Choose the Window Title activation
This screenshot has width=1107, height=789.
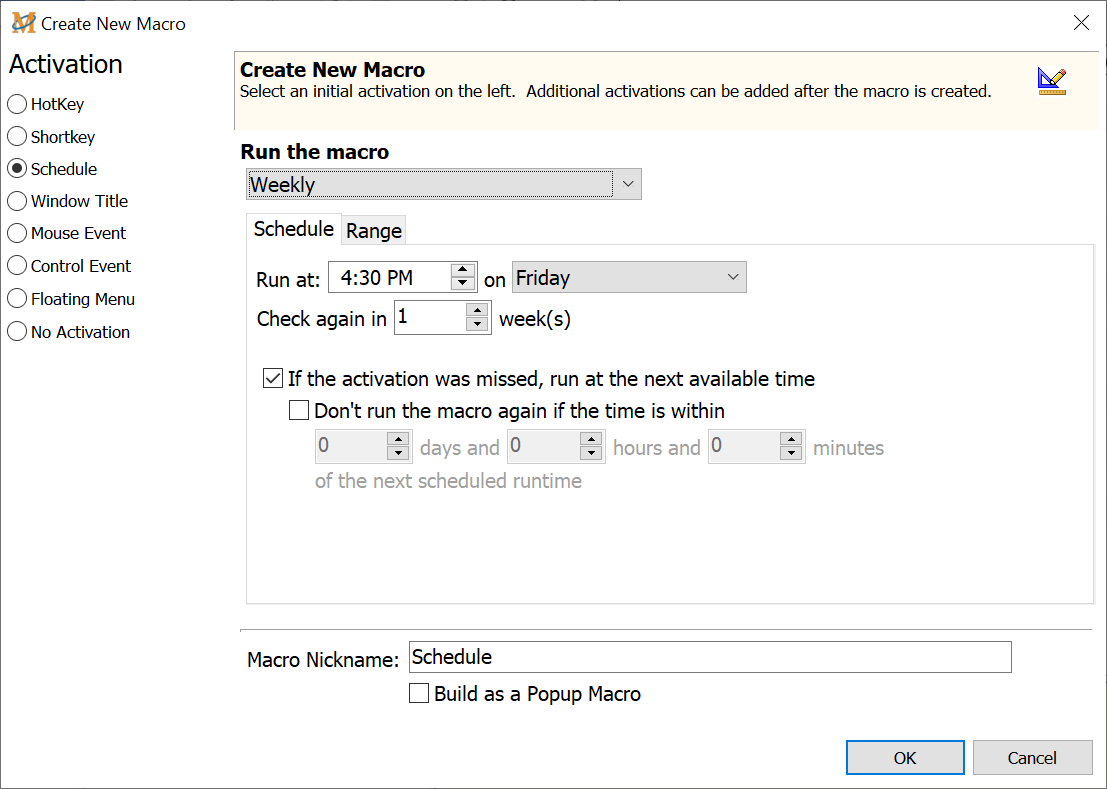pyautogui.click(x=17, y=201)
